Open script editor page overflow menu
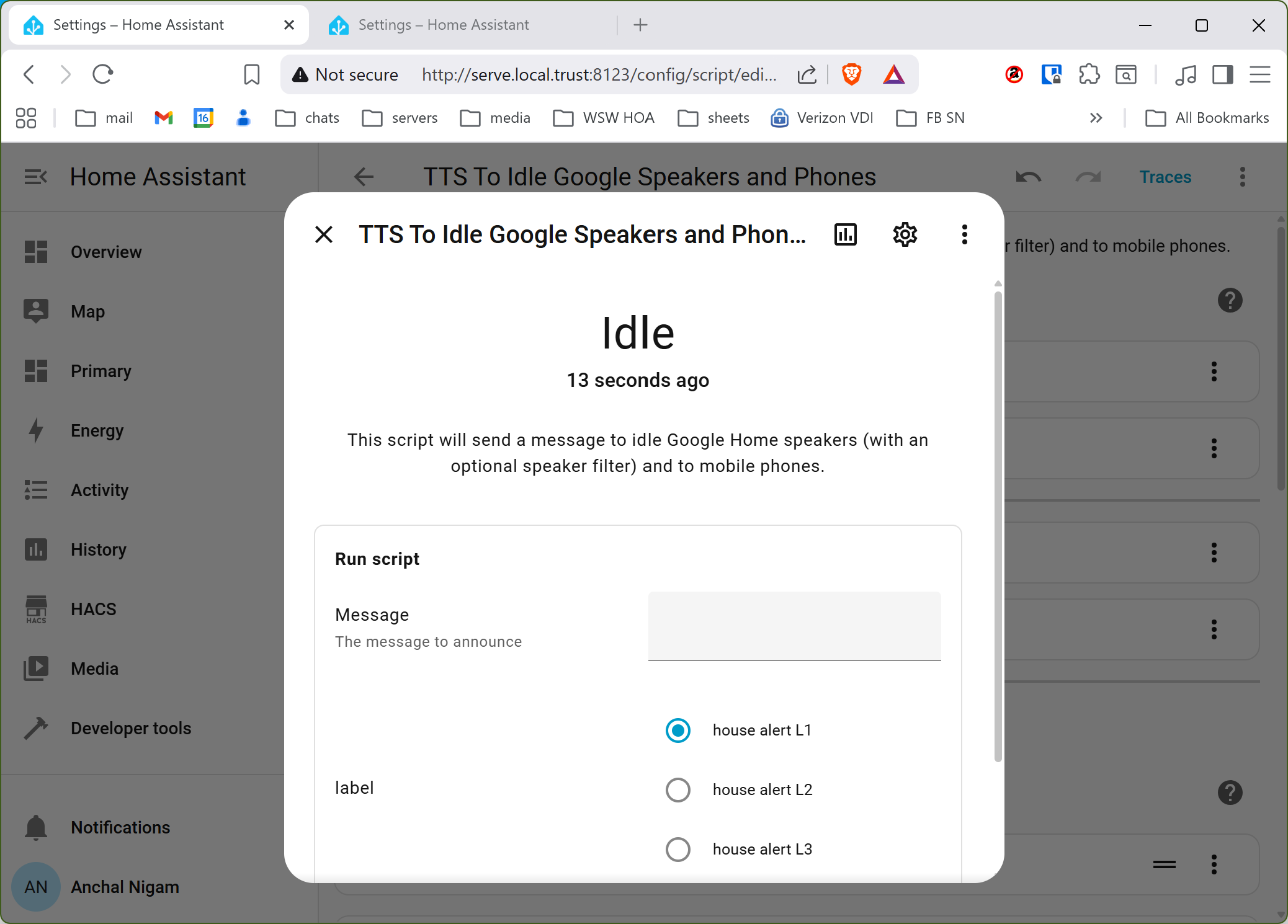 pos(1242,177)
